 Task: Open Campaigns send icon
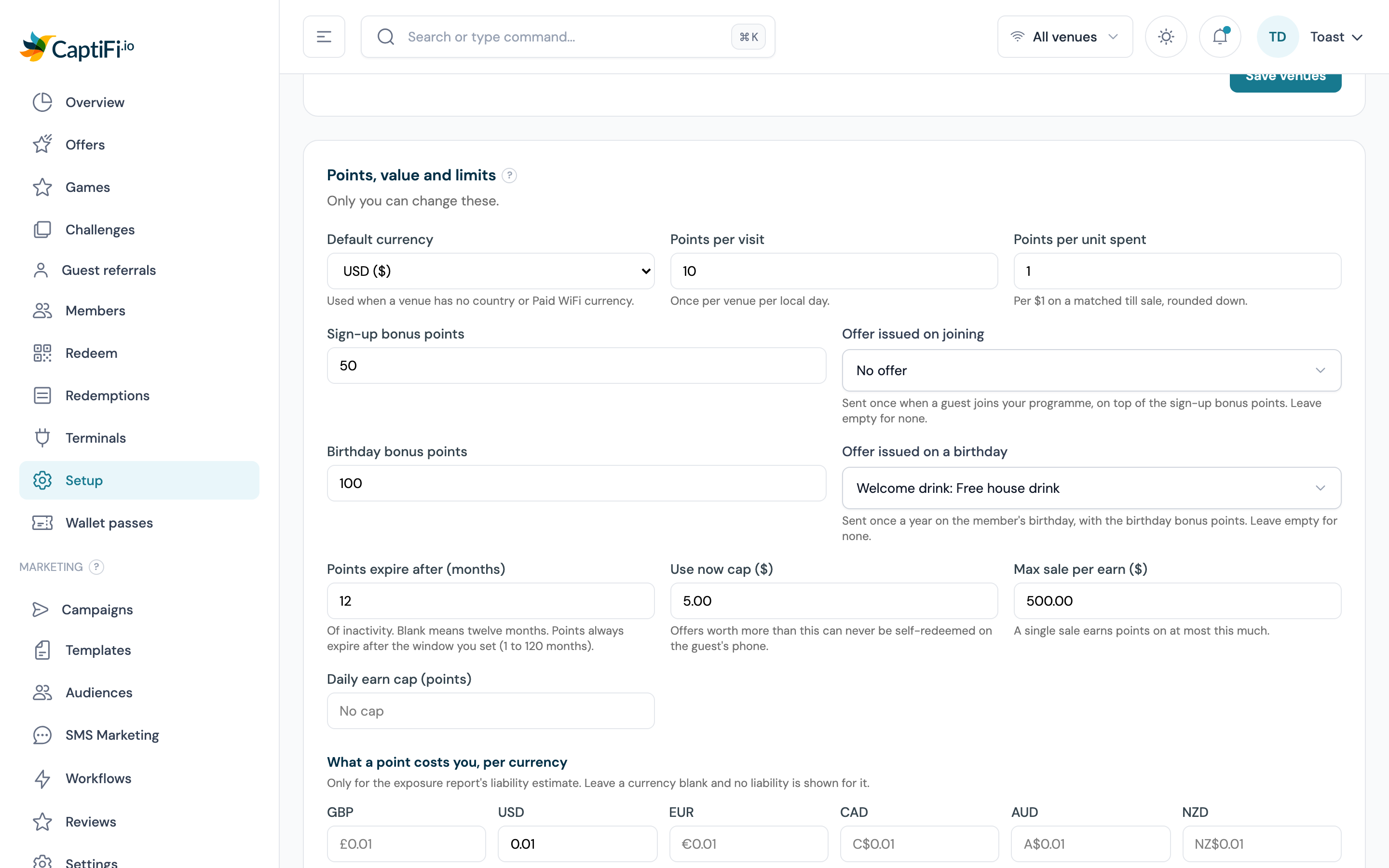[x=41, y=610]
